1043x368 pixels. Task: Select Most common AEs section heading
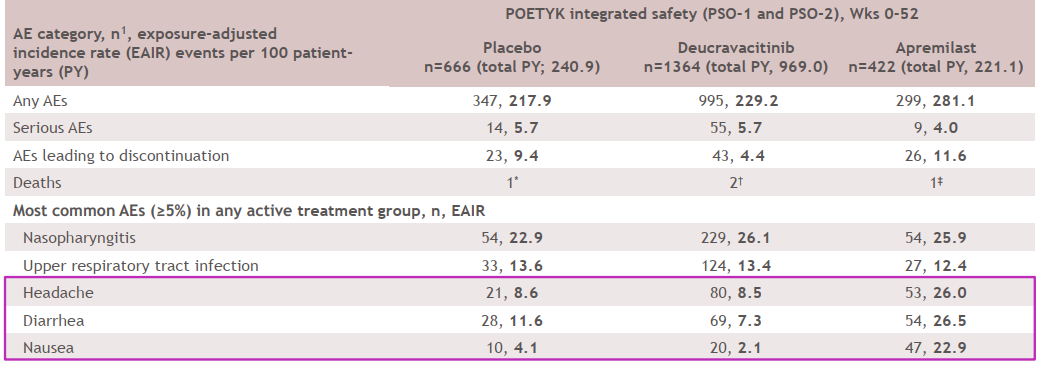(x=249, y=211)
